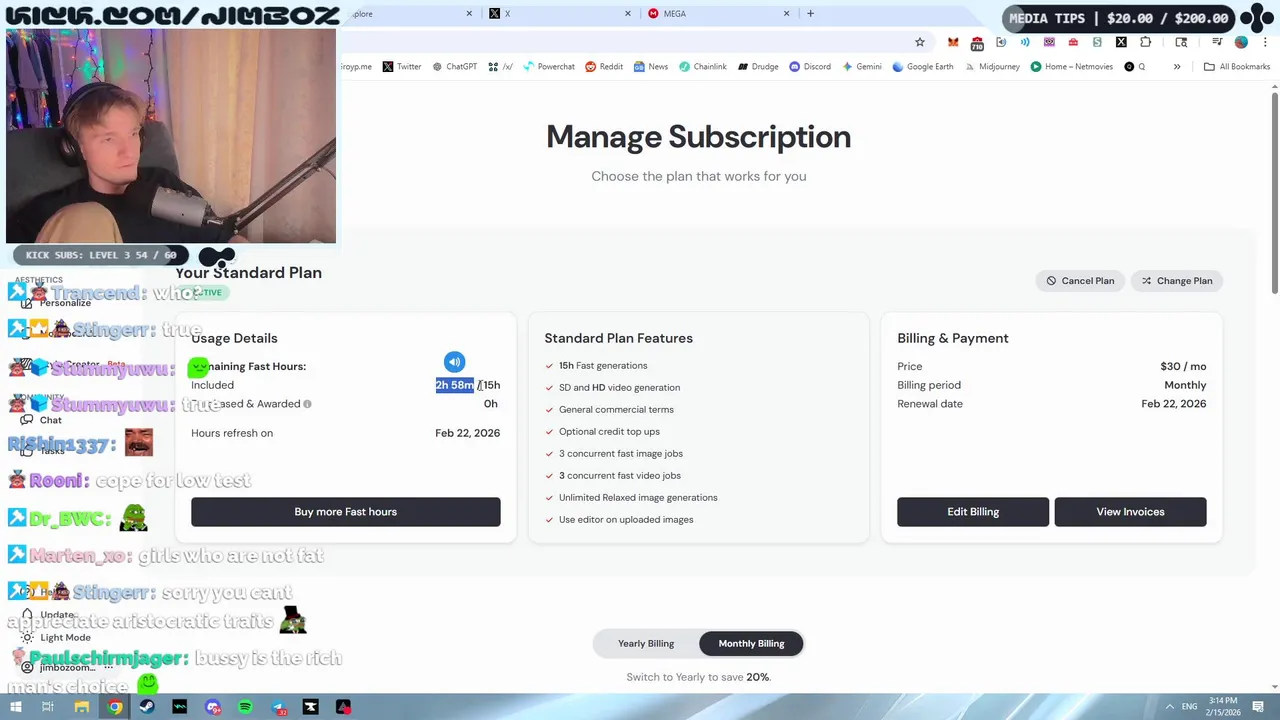The width and height of the screenshot is (1280, 720).
Task: Open Buy more Fast hours
Action: point(346,512)
